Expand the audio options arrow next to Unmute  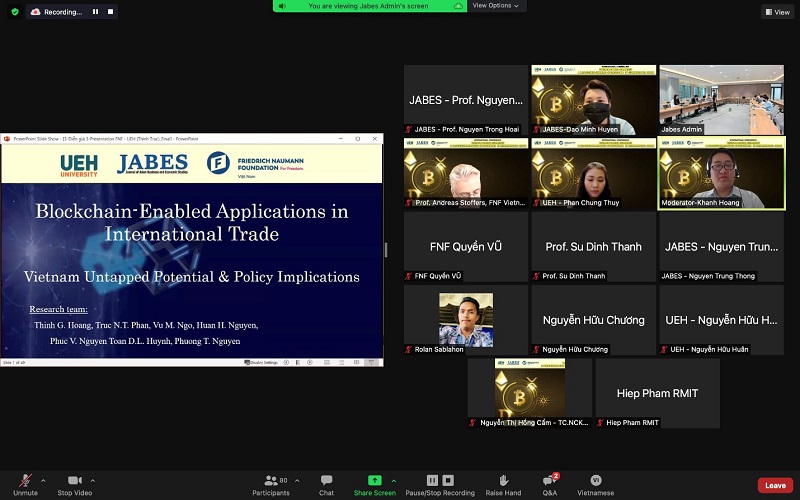(x=43, y=481)
